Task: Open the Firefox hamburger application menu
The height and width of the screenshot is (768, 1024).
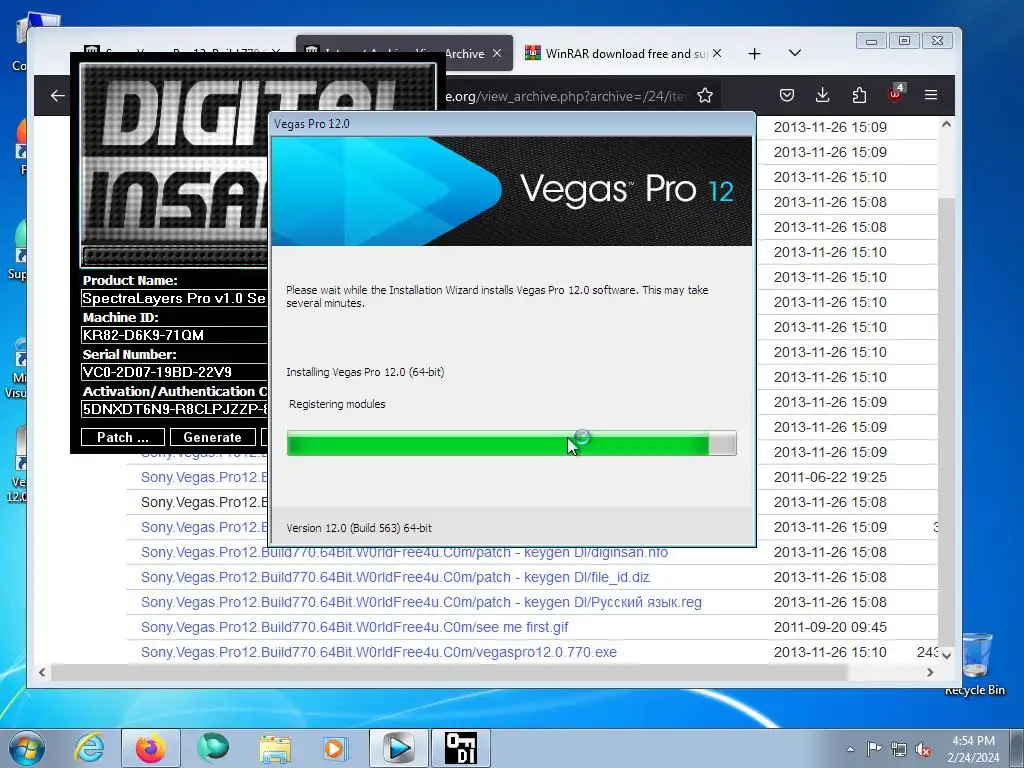Action: click(x=931, y=95)
